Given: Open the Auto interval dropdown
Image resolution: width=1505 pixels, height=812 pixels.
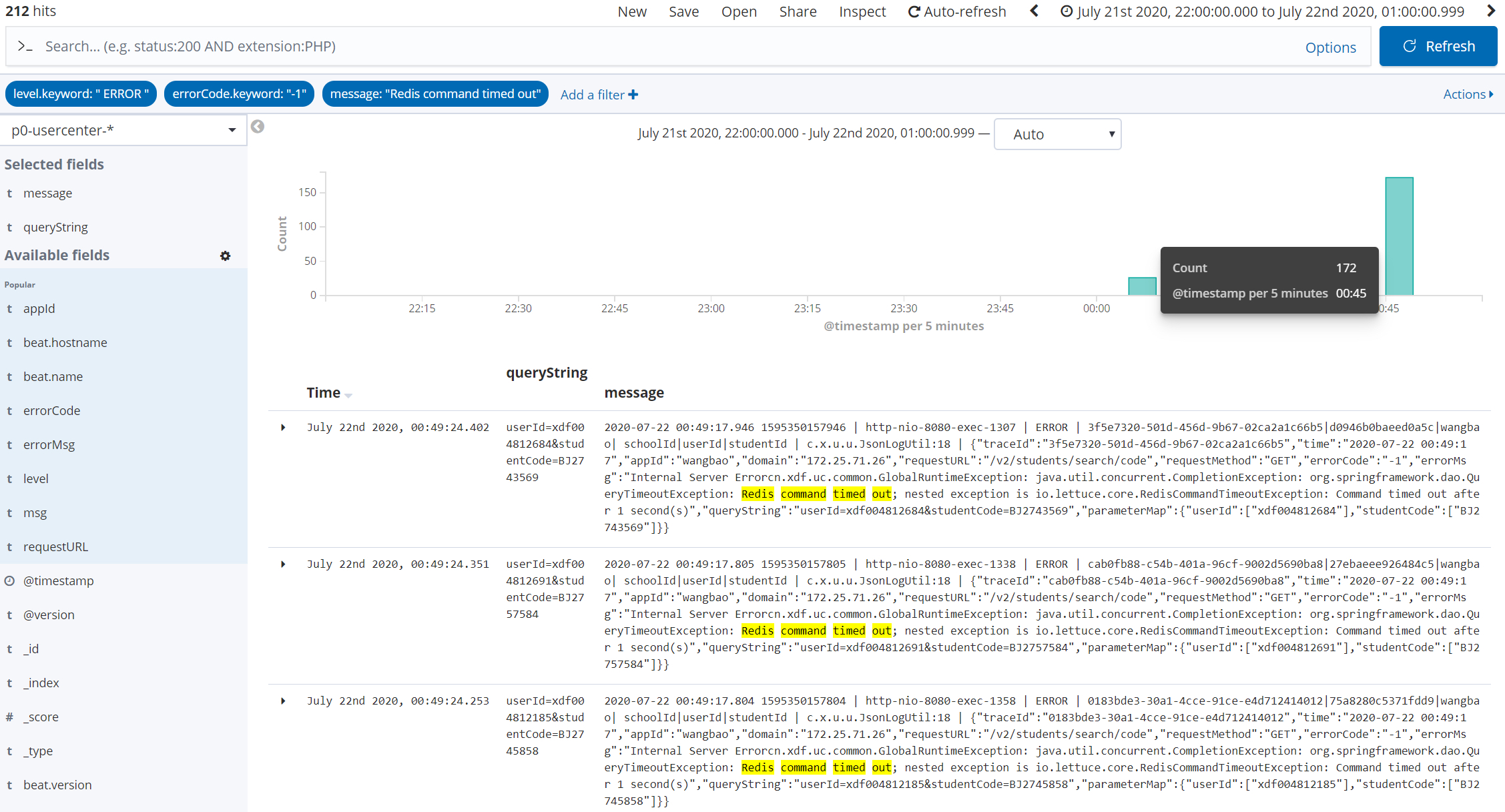Looking at the screenshot, I should (x=1057, y=134).
